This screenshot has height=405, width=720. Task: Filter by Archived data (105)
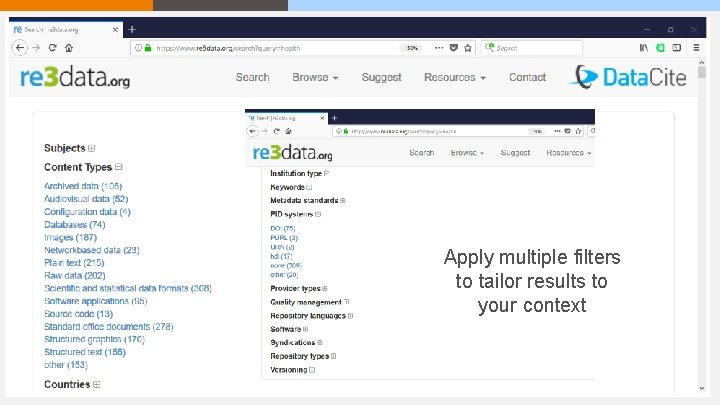click(83, 186)
